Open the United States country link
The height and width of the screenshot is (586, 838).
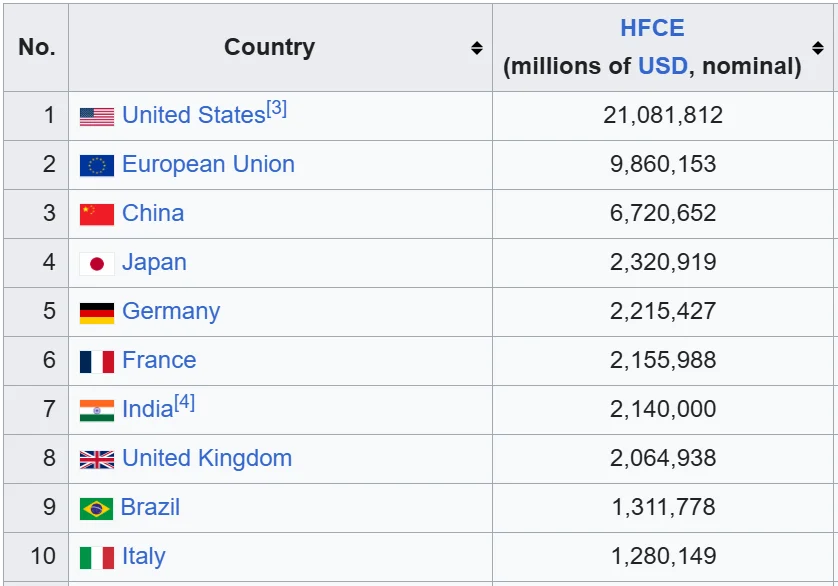[x=193, y=116]
